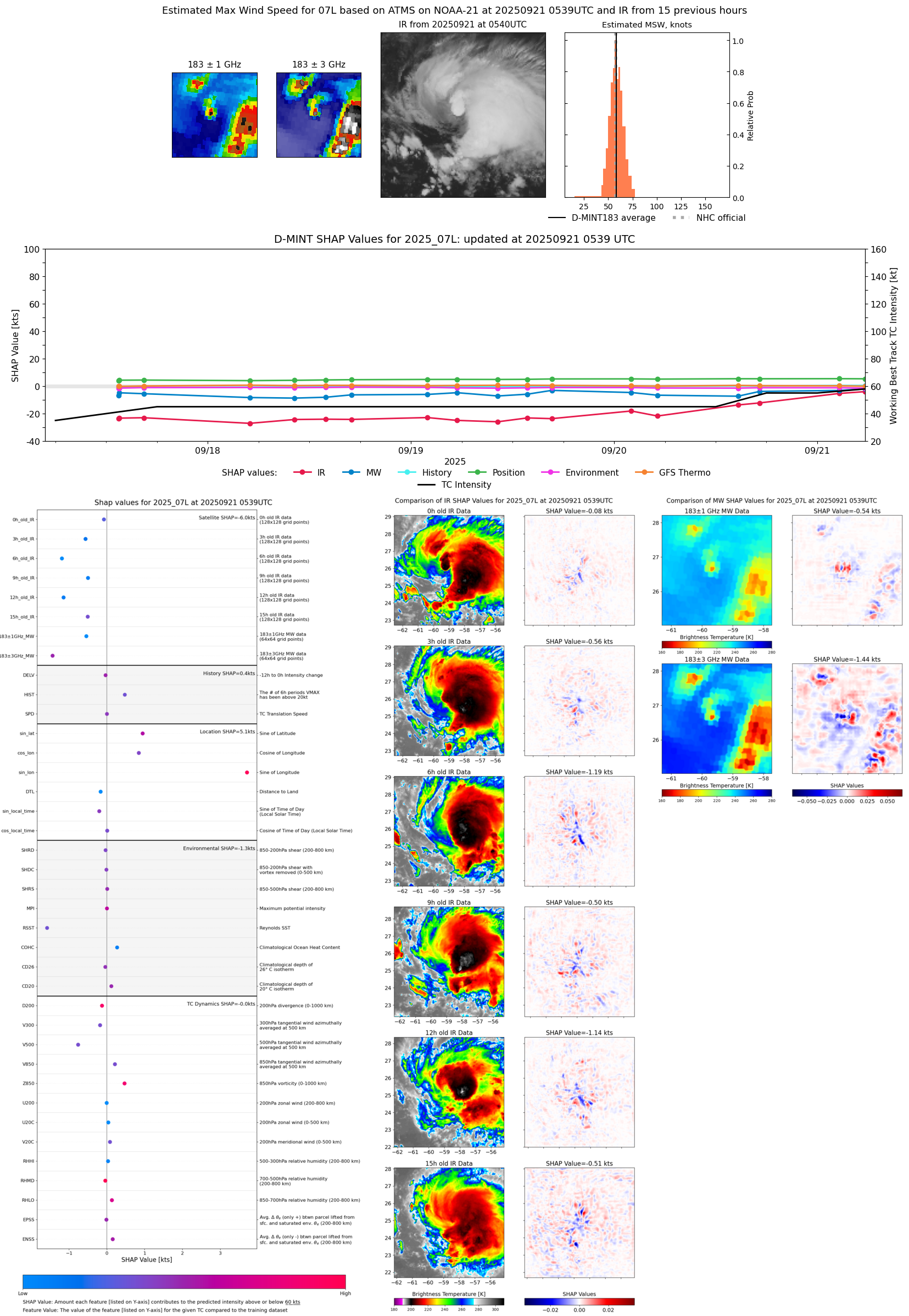Click the 'TC Translation Speed' description
This screenshot has width=909, height=1316.
click(283, 713)
